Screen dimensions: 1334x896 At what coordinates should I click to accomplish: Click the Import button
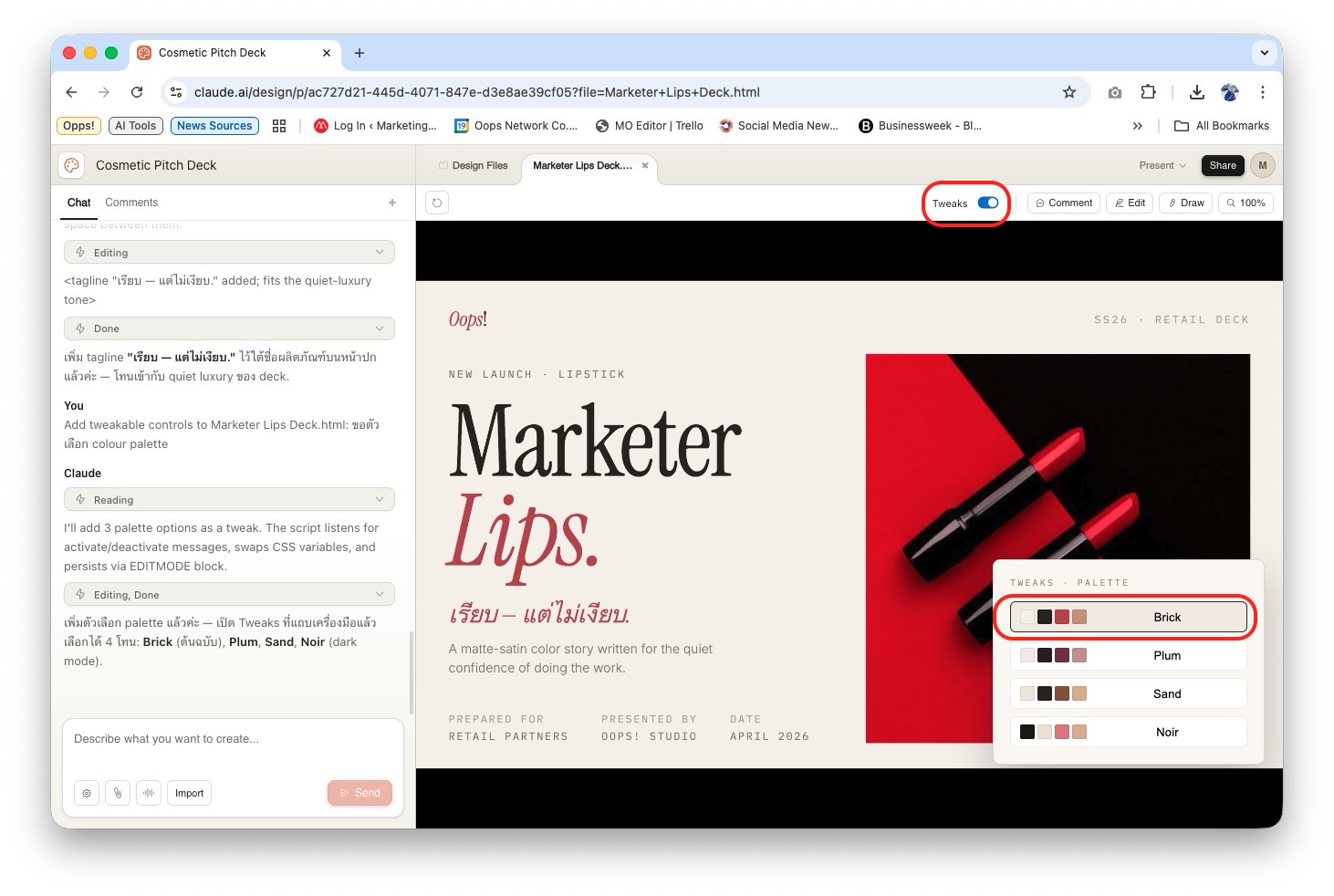click(x=189, y=793)
